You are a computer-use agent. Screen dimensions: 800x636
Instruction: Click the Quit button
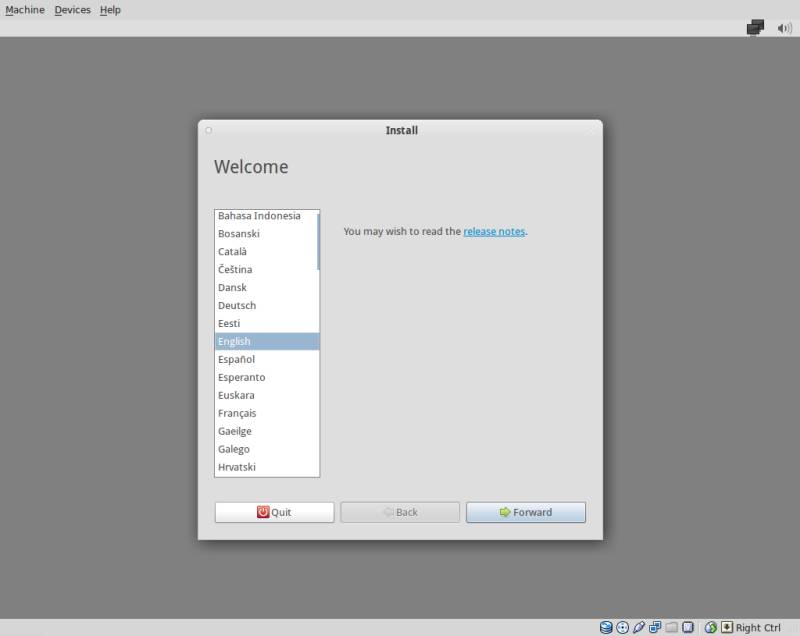[x=274, y=512]
